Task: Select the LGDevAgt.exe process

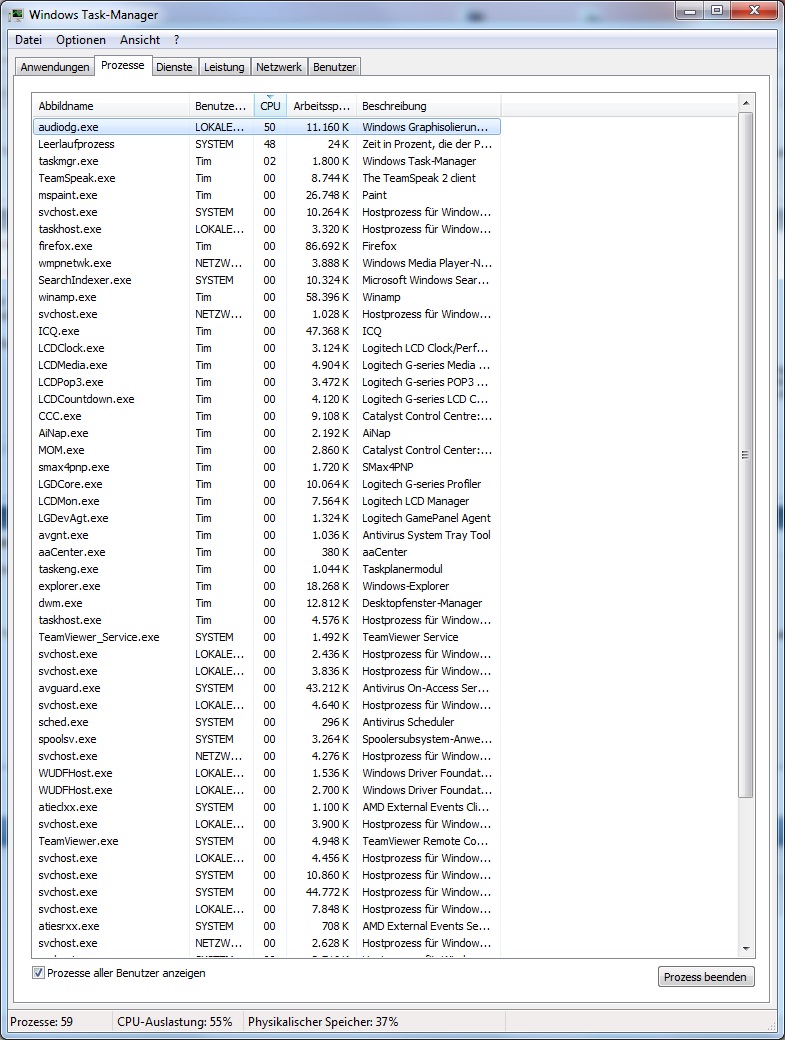Action: (x=267, y=518)
